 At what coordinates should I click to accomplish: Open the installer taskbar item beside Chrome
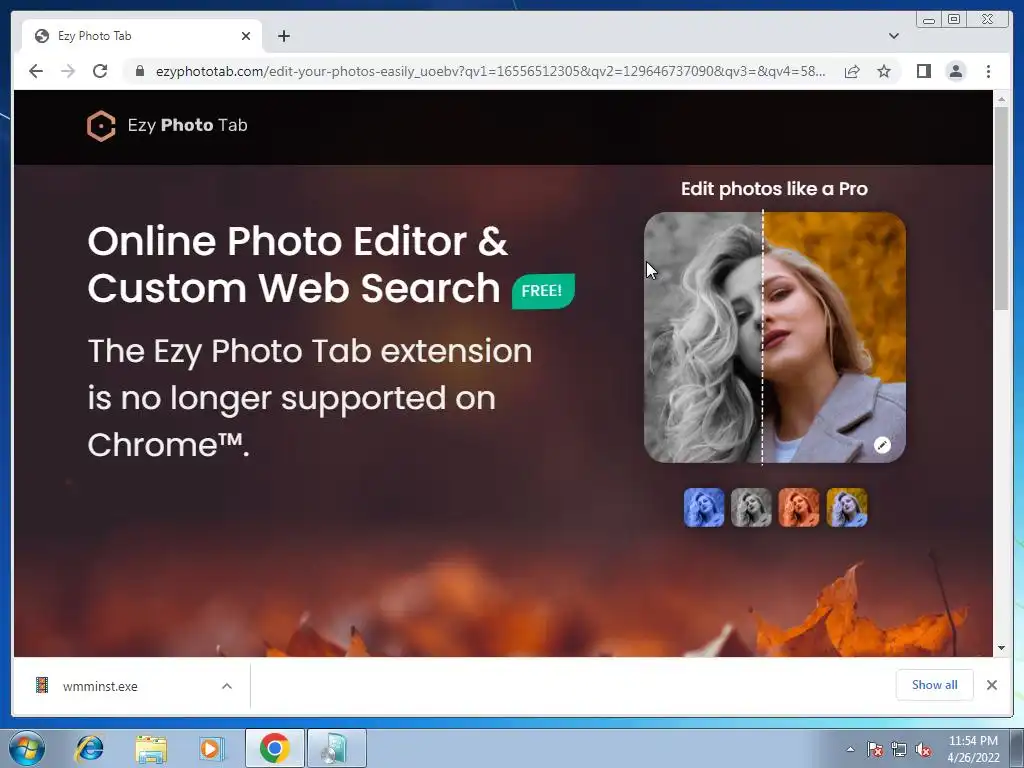pos(336,748)
